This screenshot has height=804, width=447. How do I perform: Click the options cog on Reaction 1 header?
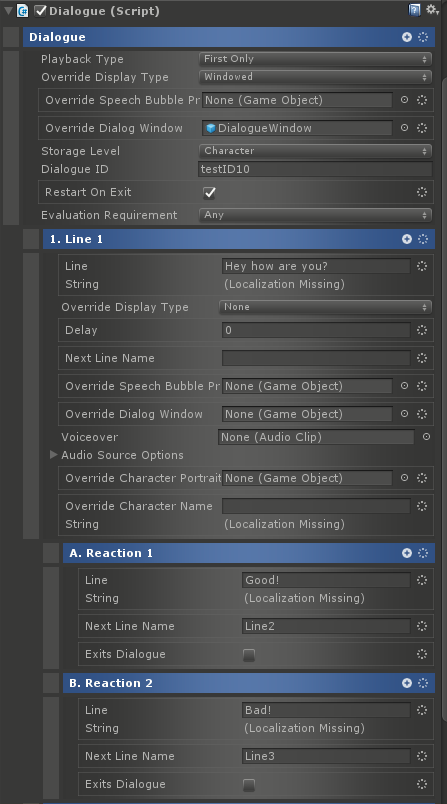(x=423, y=553)
